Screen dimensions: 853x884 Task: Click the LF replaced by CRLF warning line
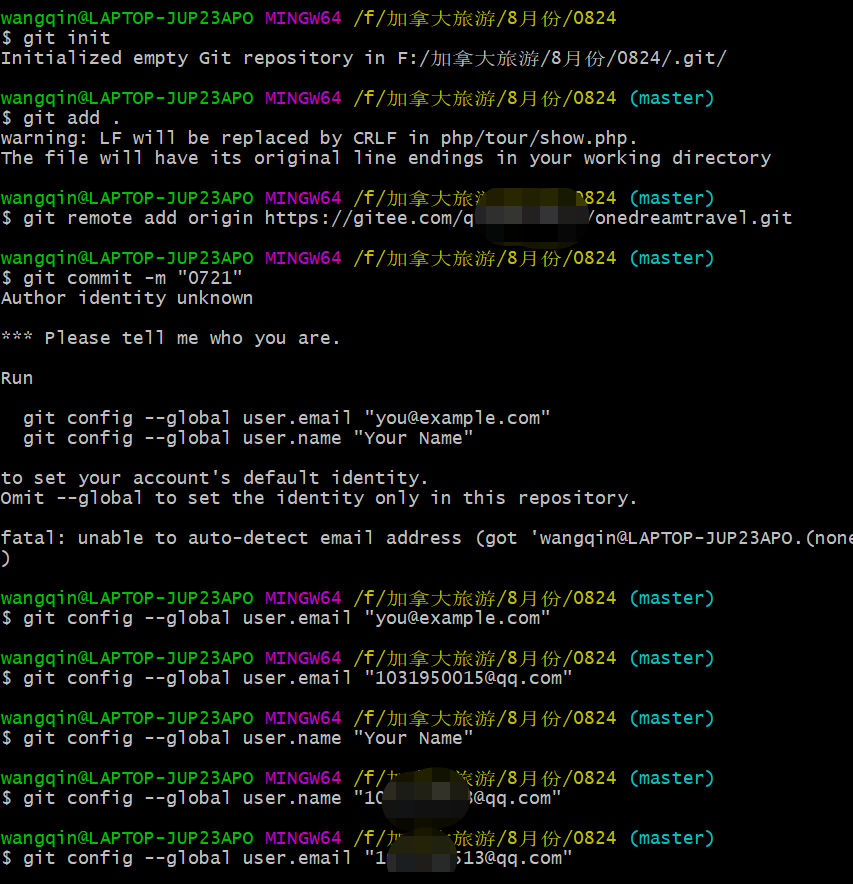click(x=319, y=138)
